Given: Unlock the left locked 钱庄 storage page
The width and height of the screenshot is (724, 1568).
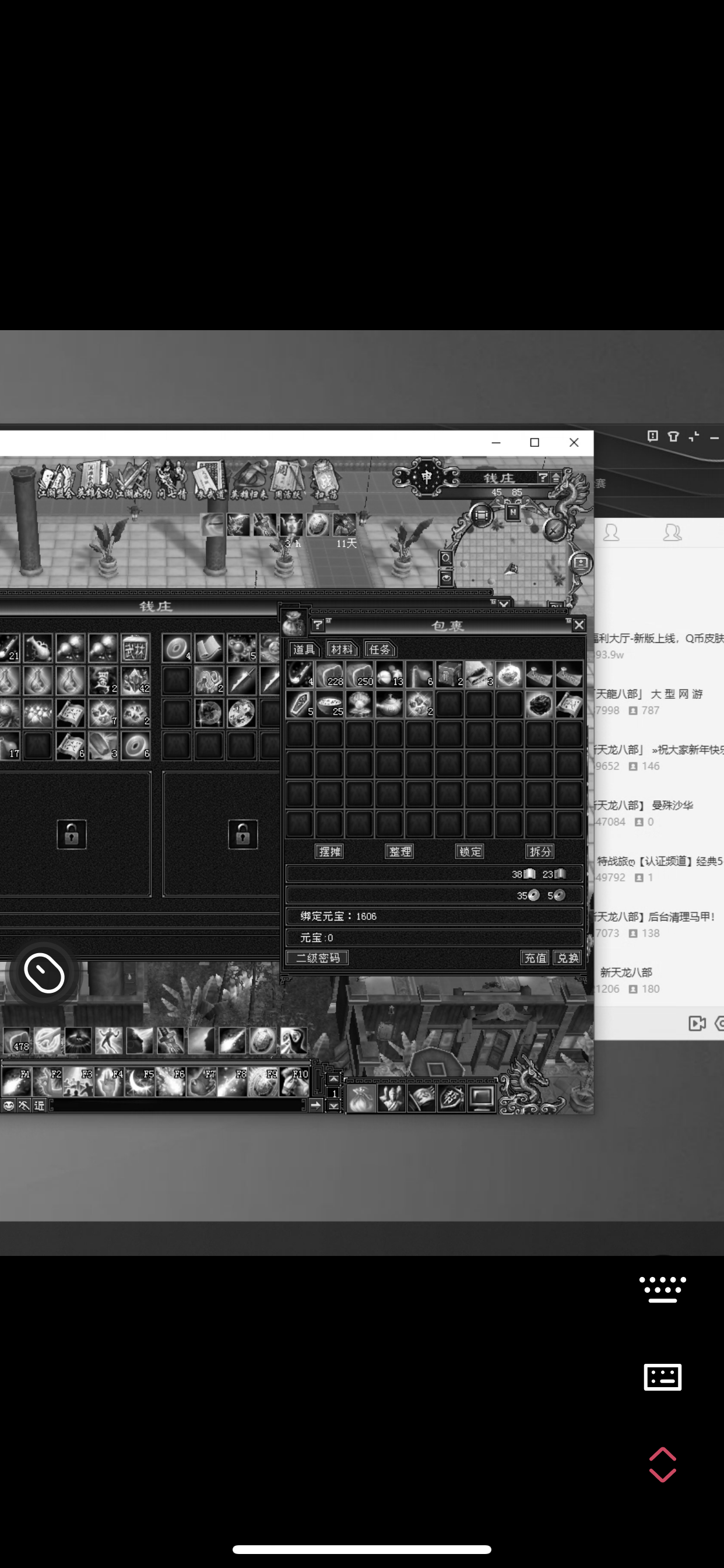Looking at the screenshot, I should tap(71, 835).
